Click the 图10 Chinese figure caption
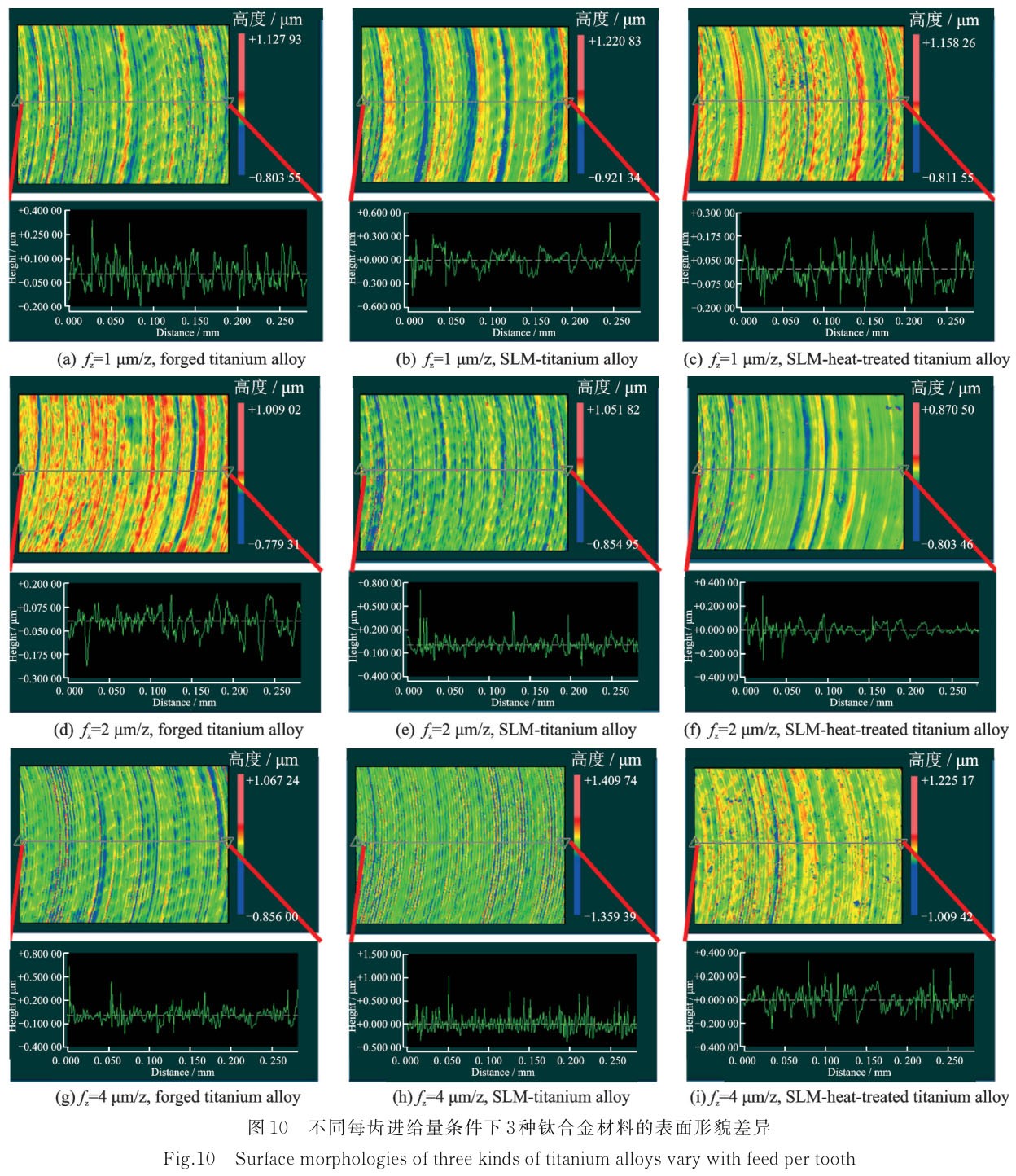 point(509,1127)
